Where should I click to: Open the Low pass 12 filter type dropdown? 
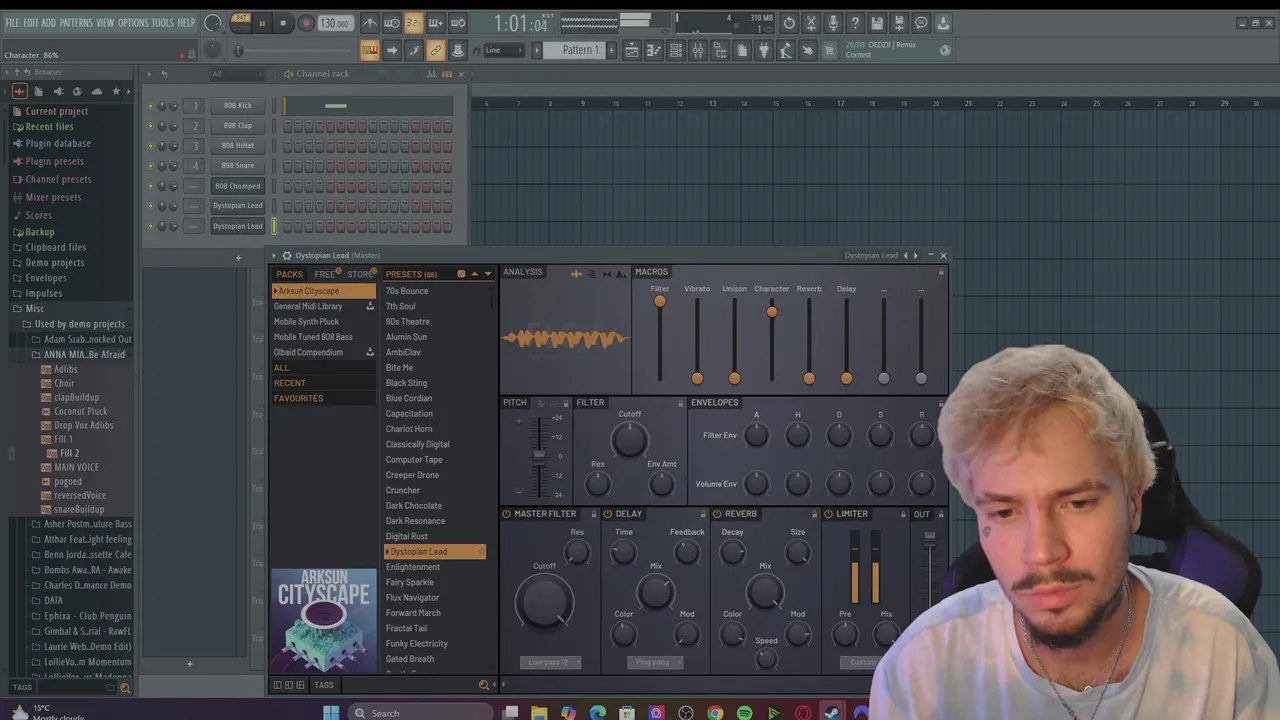[551, 662]
